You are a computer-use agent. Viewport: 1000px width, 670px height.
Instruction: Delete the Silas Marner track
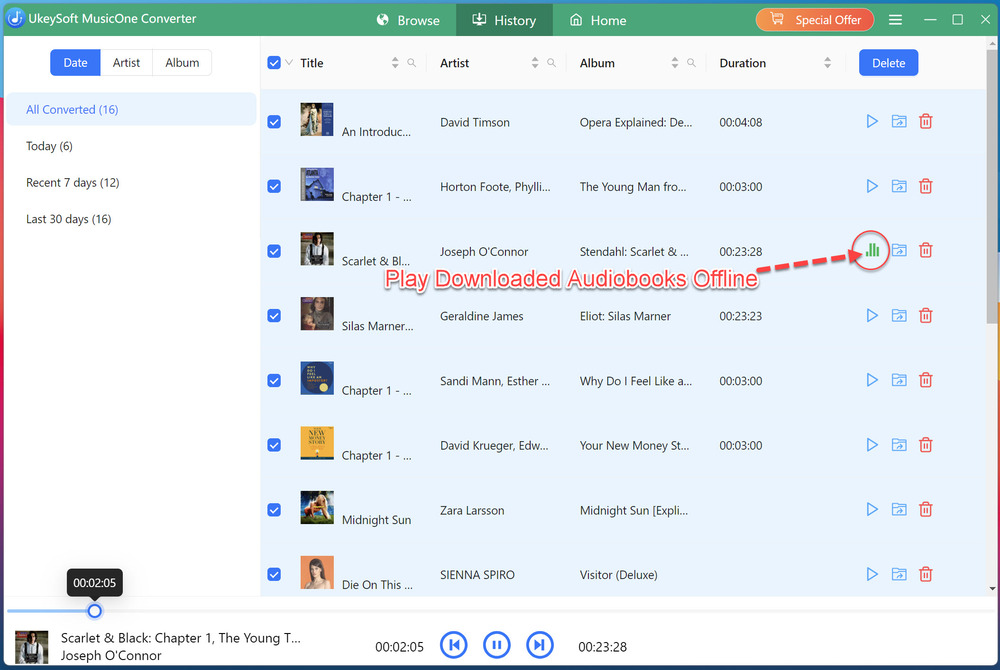tap(925, 316)
